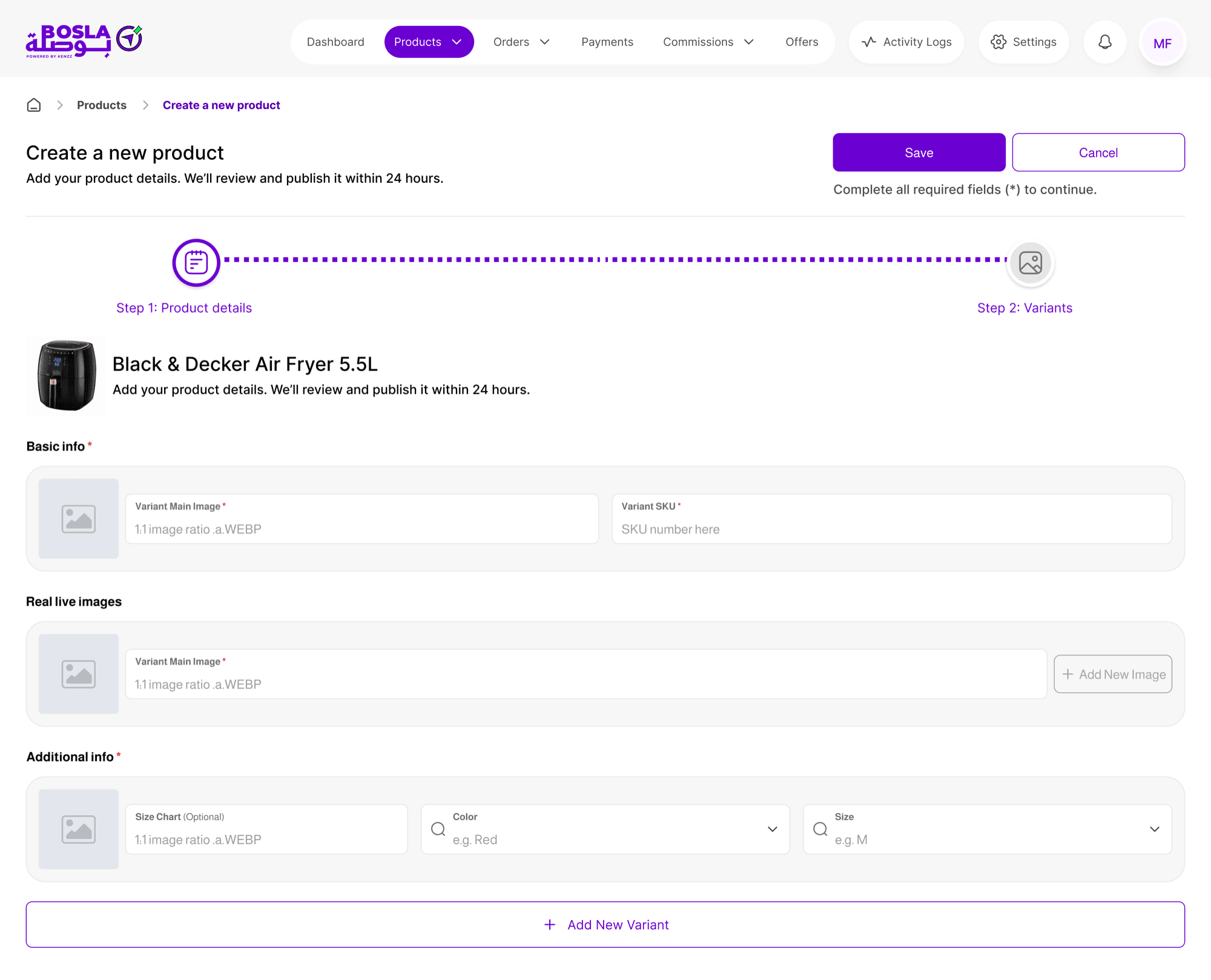Viewport: 1211px width, 980px height.
Task: Click the Add New Variant button
Action: pos(605,925)
